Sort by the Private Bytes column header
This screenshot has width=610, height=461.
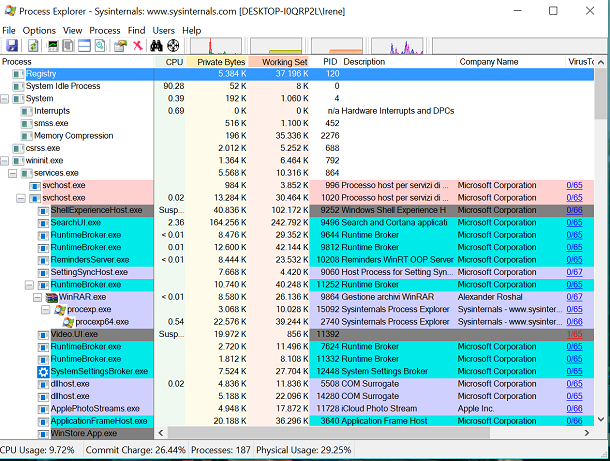[x=217, y=62]
